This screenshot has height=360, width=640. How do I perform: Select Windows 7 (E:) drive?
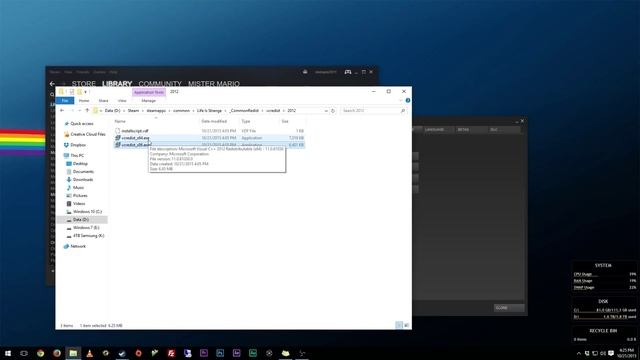[86, 228]
